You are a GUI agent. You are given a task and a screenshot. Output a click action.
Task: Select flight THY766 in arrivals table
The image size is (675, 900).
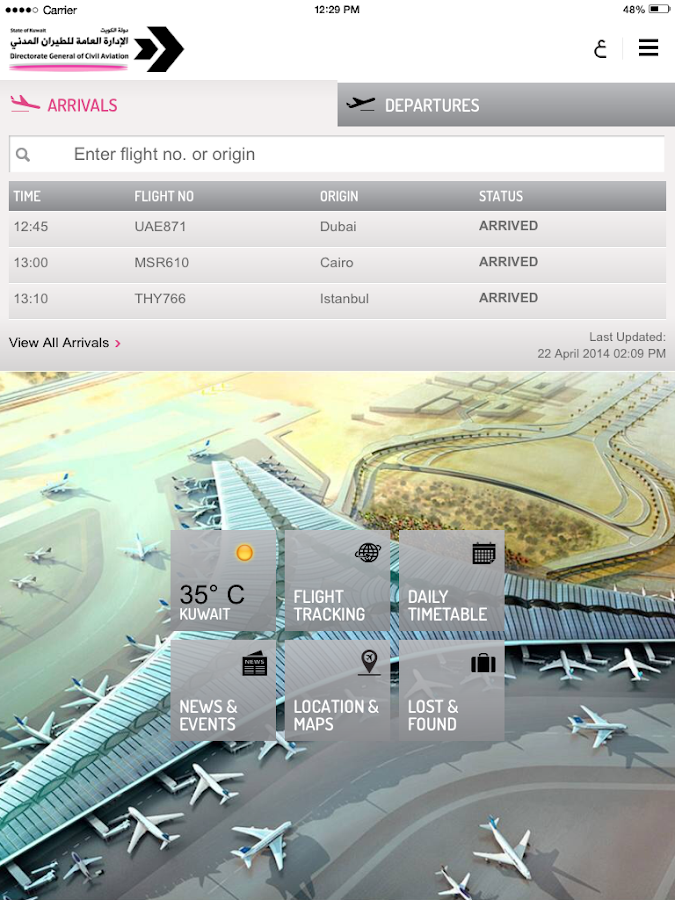(x=160, y=299)
